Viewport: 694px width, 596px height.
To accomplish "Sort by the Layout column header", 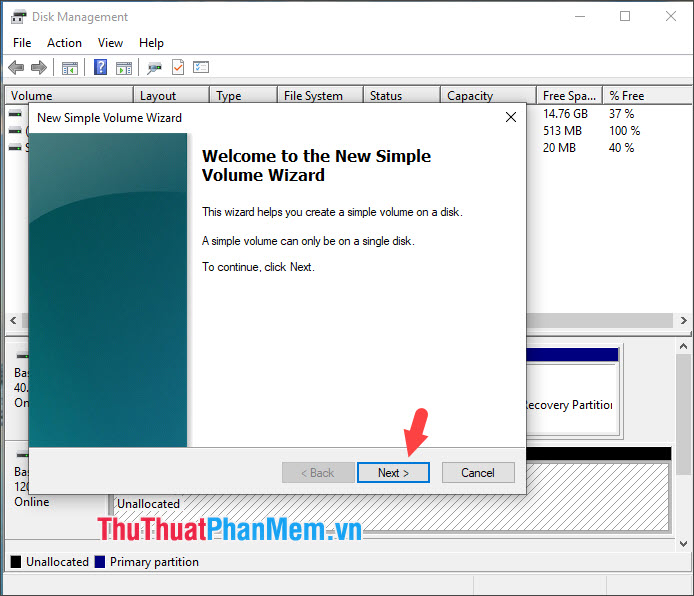I will coord(171,96).
